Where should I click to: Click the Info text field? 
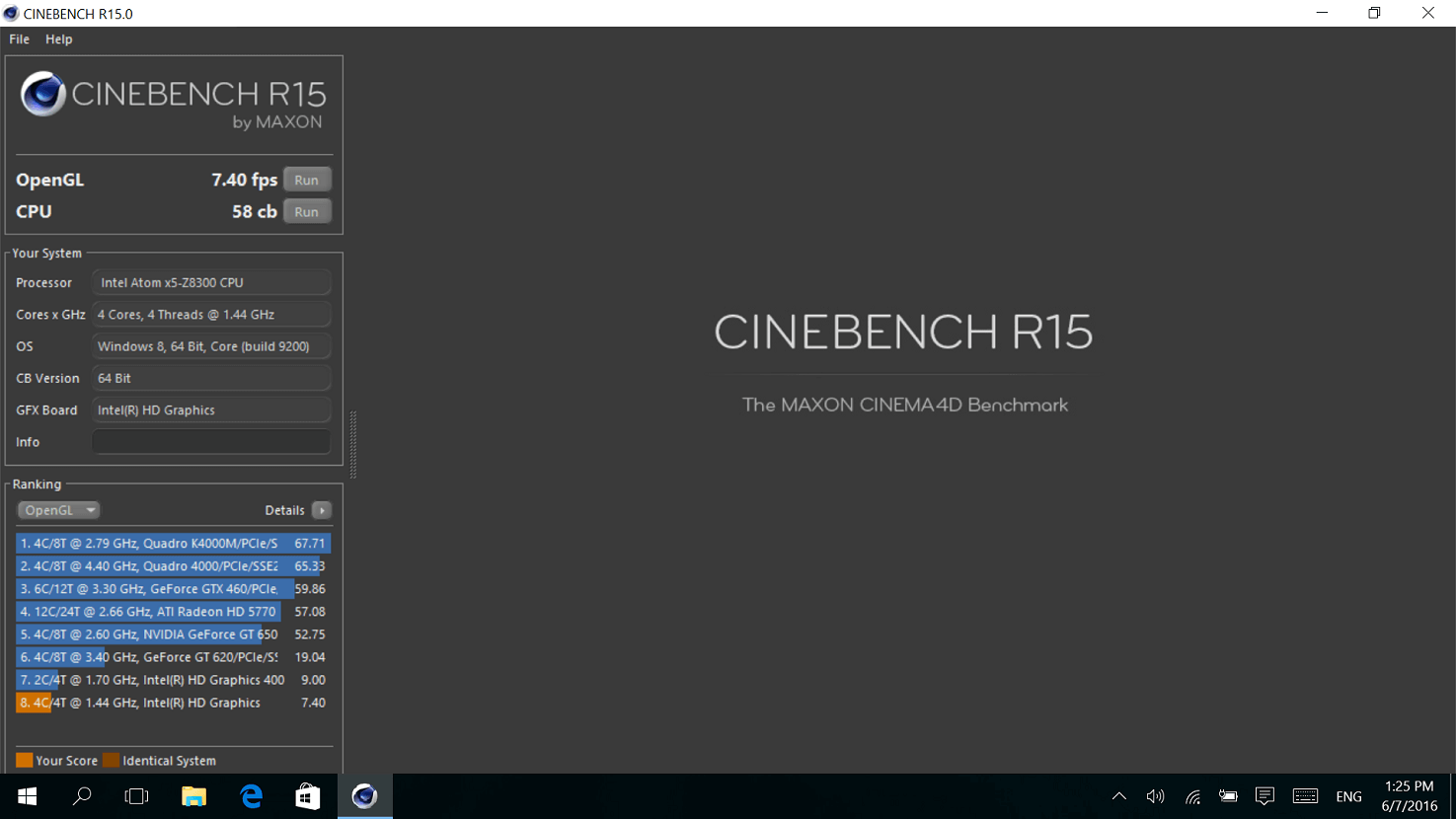click(210, 442)
